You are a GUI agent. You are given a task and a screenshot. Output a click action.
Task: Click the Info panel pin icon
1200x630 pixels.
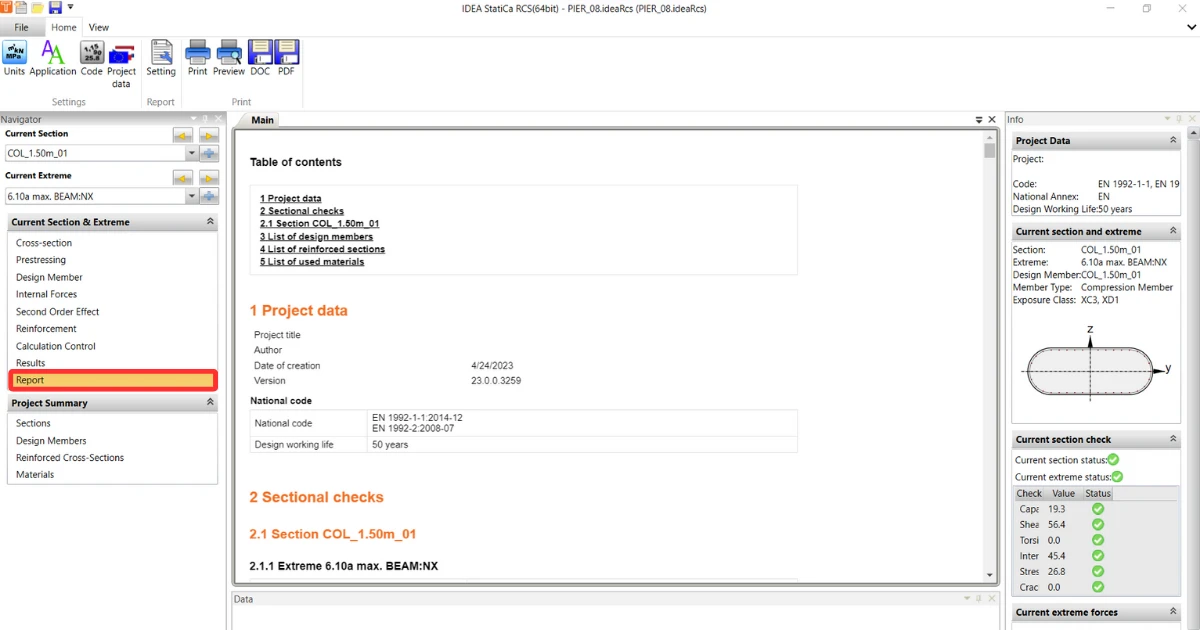point(1180,119)
